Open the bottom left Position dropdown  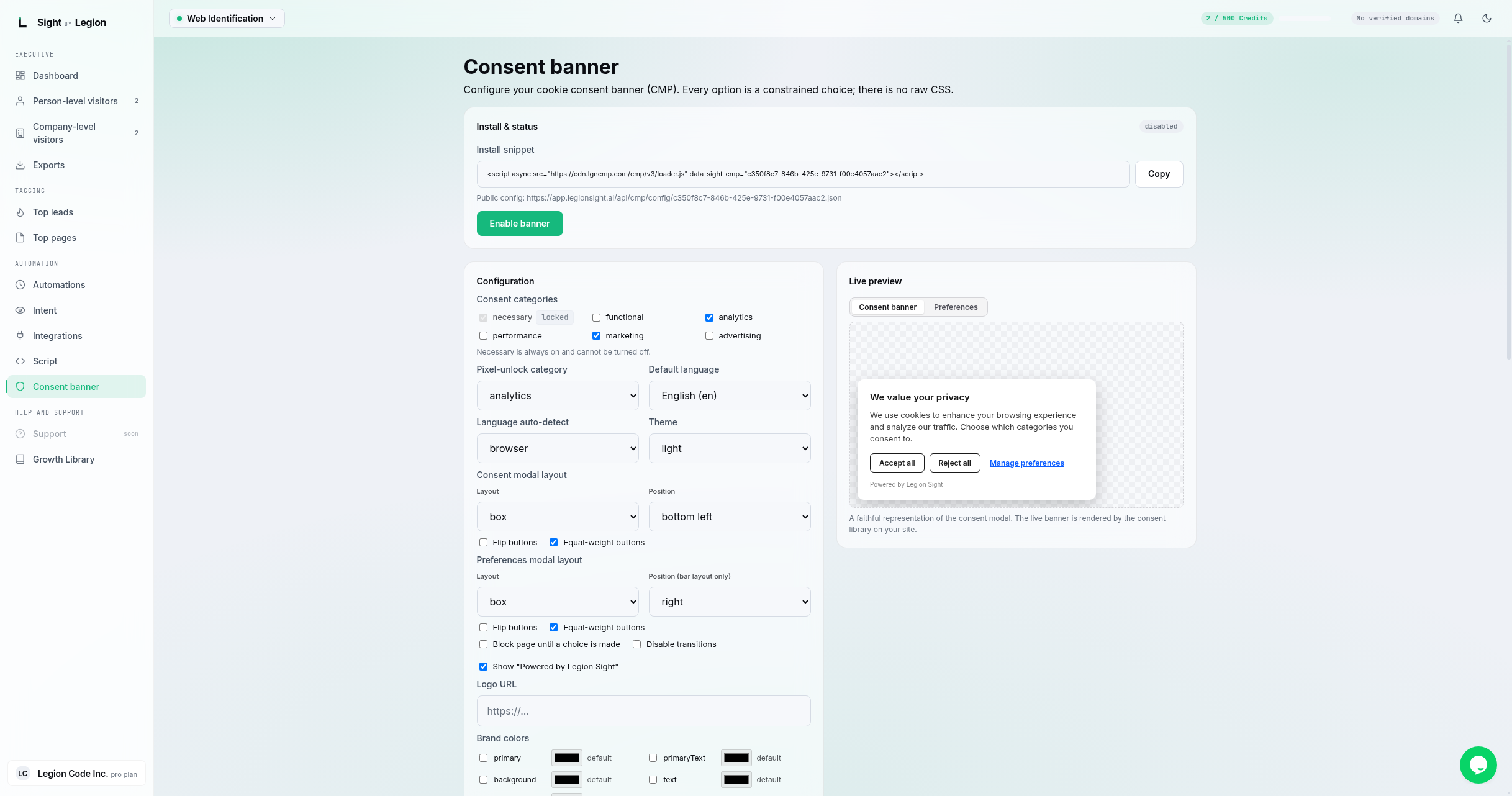click(730, 517)
